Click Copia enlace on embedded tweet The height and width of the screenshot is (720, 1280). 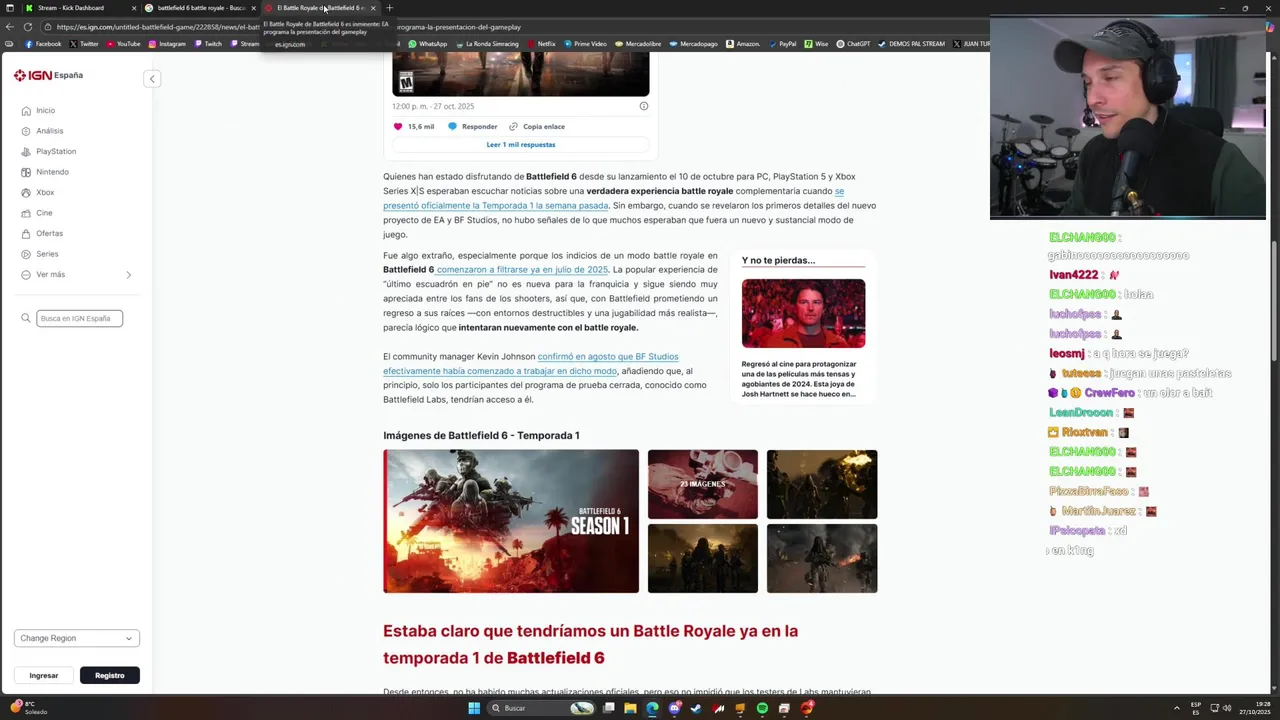pyautogui.click(x=537, y=126)
